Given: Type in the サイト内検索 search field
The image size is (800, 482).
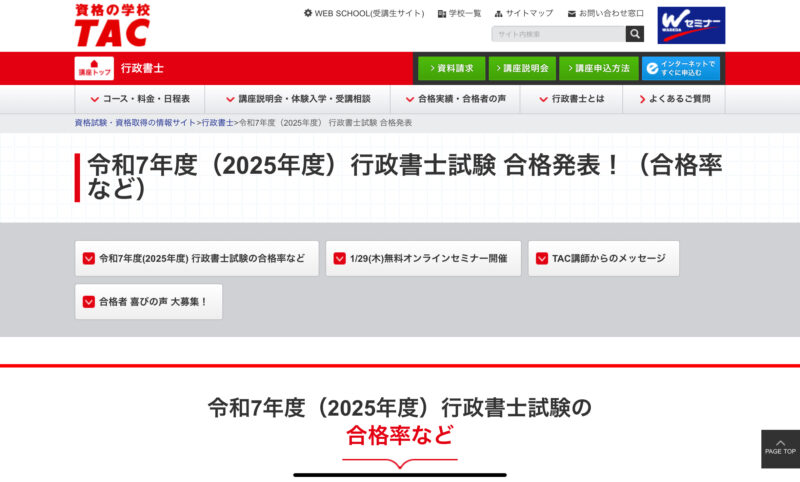Looking at the screenshot, I should [x=558, y=34].
